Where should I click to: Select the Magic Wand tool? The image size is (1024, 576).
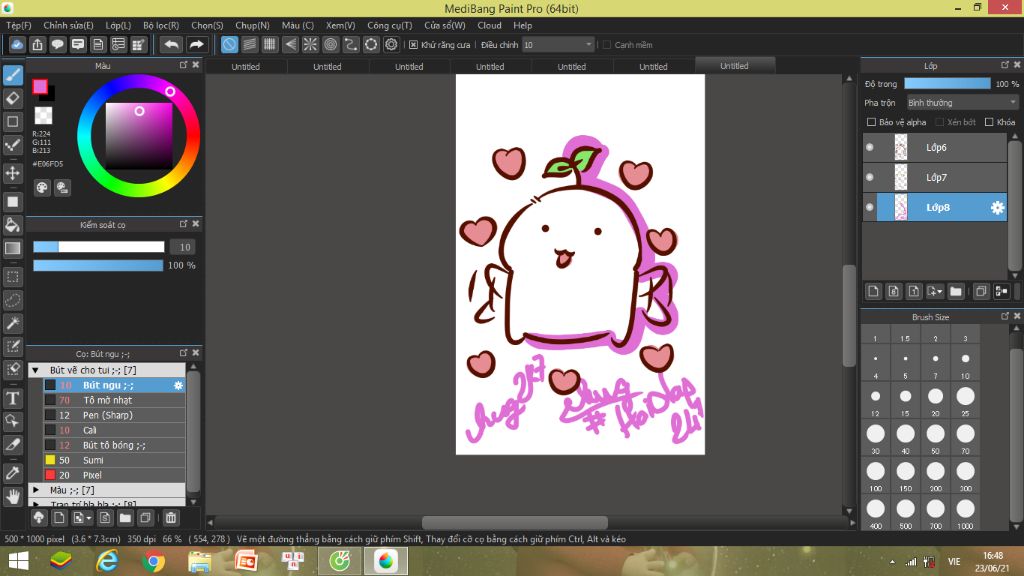13,323
